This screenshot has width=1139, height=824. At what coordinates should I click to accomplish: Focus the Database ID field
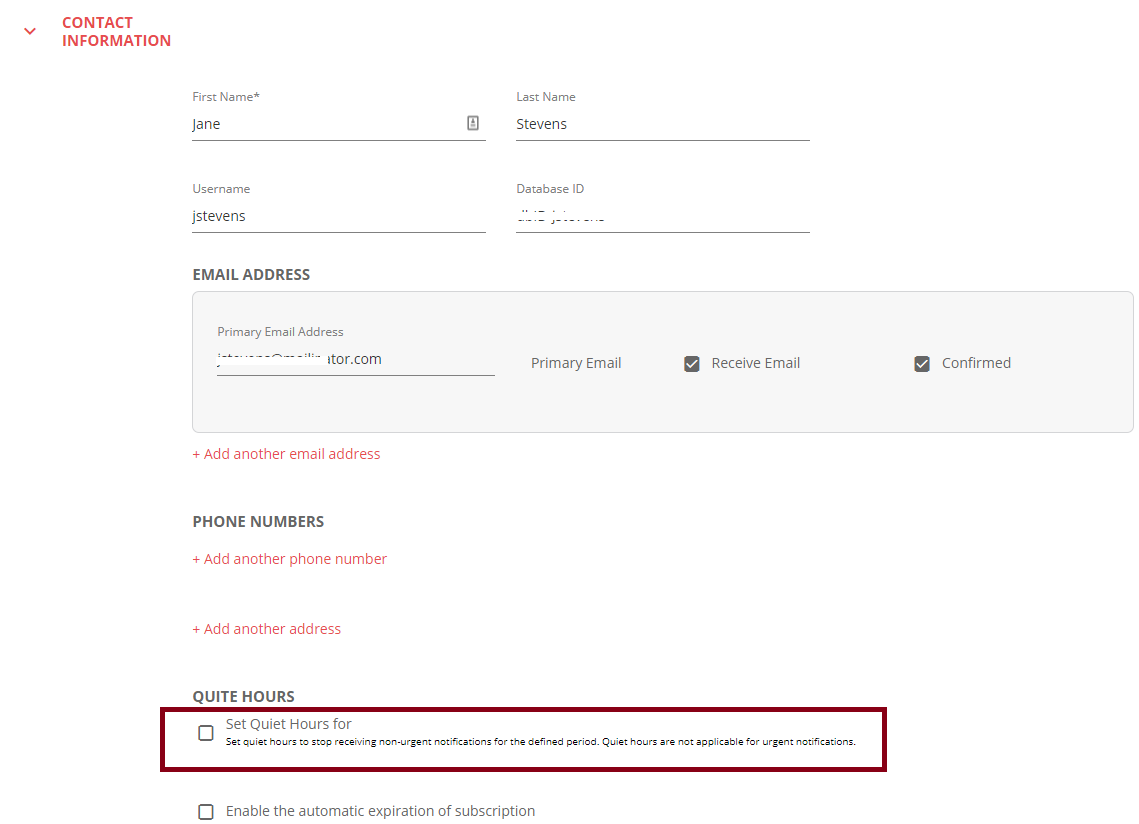click(662, 216)
